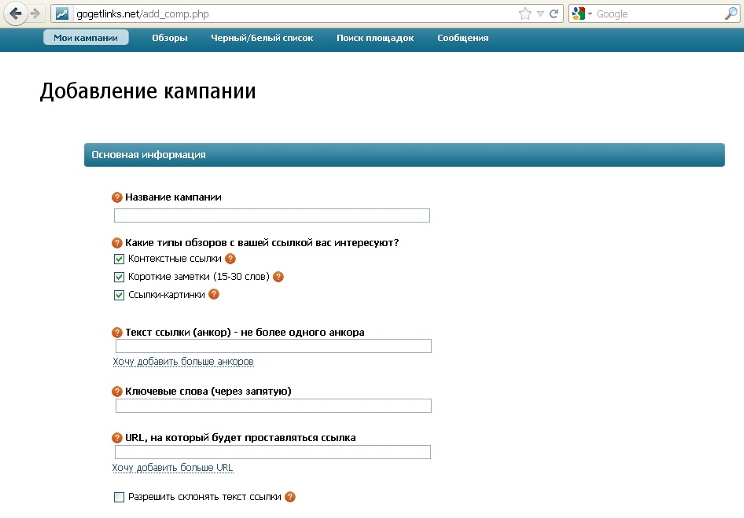This screenshot has height=518, width=744.
Task: Click the Основная информация section header
Action: [x=404, y=155]
